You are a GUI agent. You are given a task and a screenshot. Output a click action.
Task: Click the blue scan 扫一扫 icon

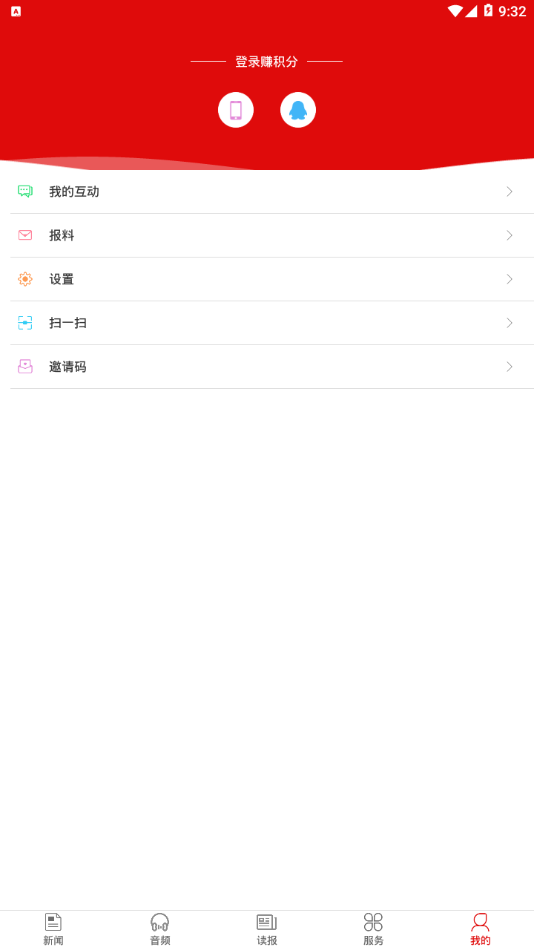(x=25, y=323)
